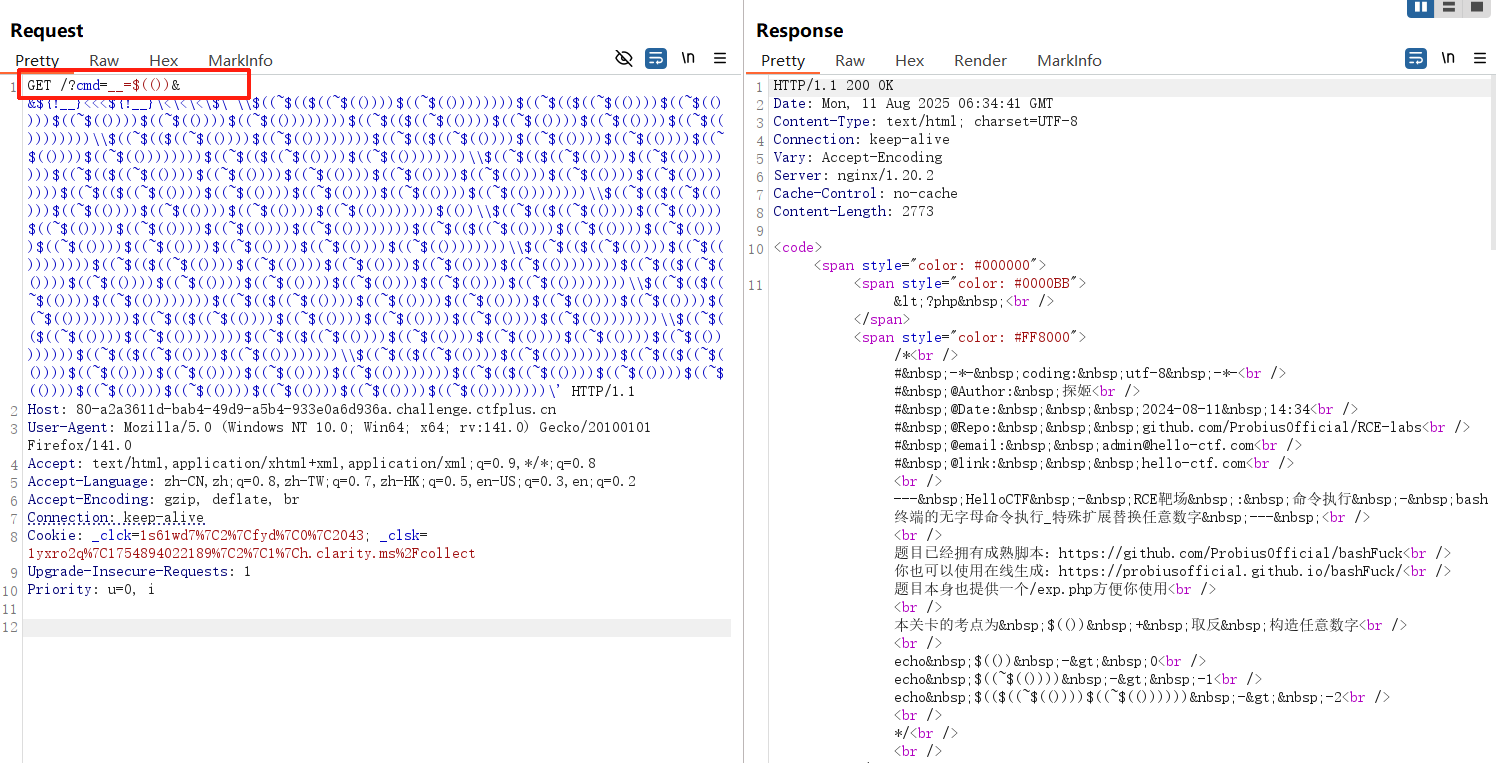Screen dimensions: 1496x763
Task: Click 'Content-Length: 2773' header
Action: click(853, 212)
